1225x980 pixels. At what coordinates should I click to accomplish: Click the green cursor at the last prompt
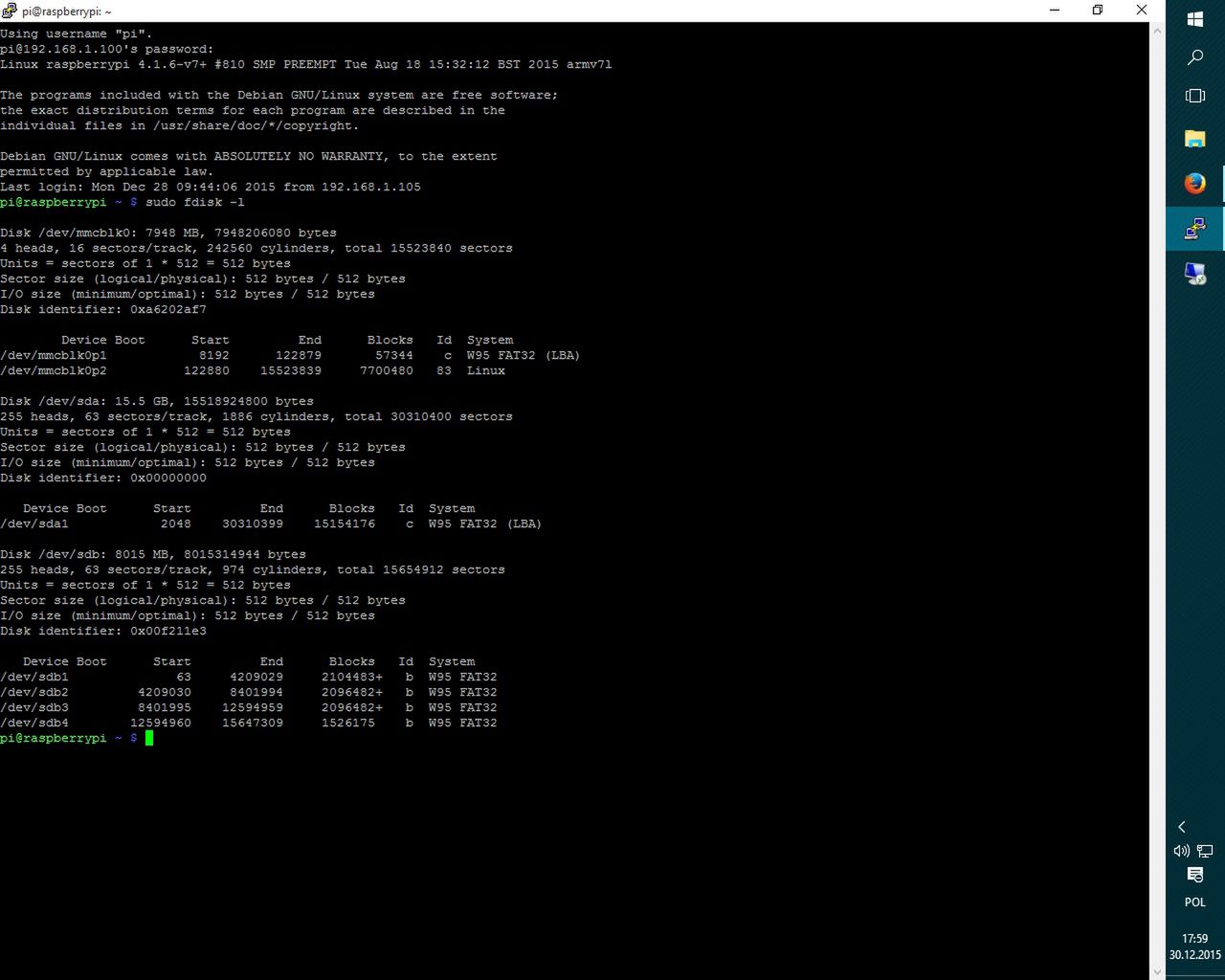[x=149, y=738]
